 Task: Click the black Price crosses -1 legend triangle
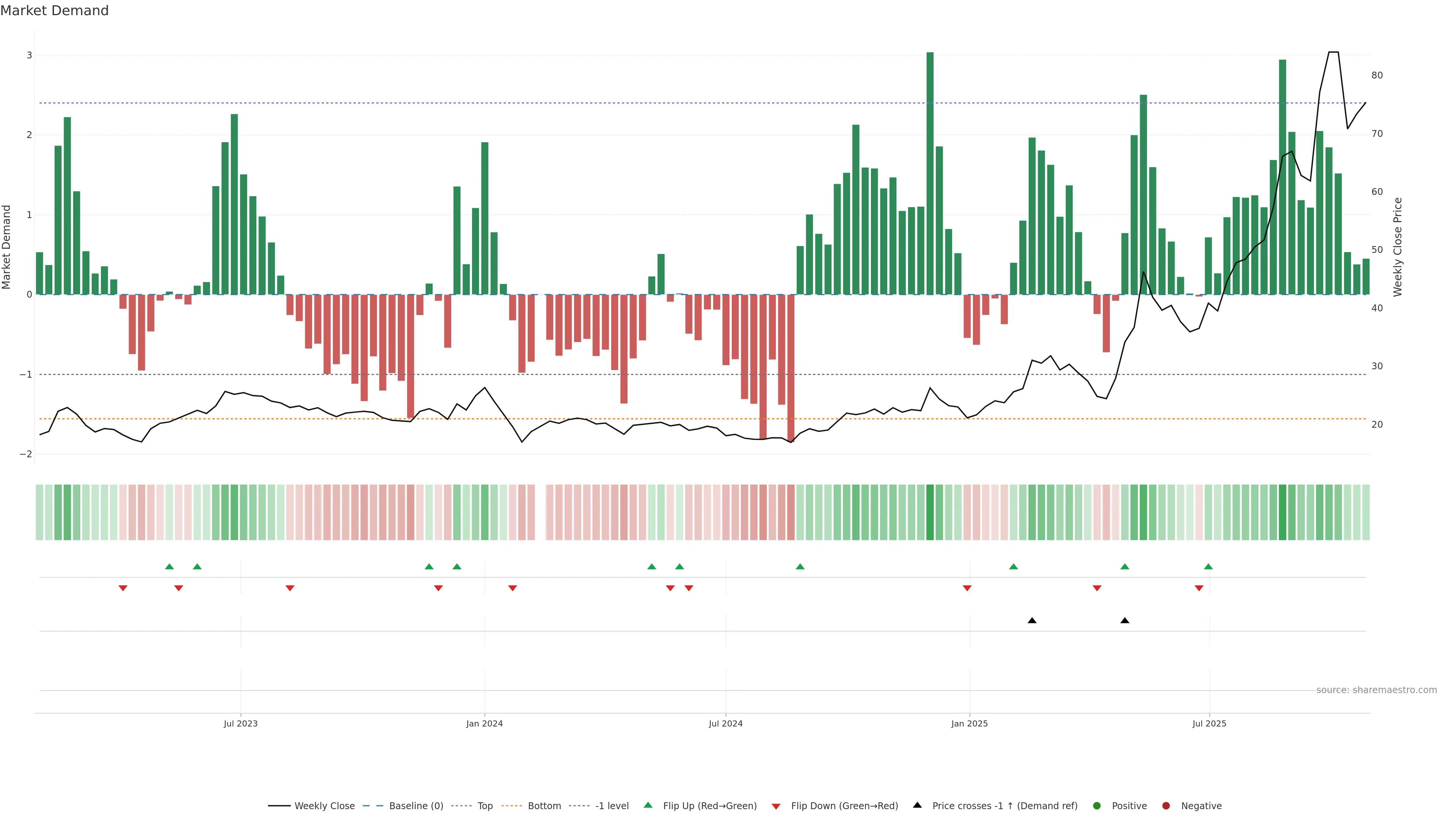[x=917, y=805]
